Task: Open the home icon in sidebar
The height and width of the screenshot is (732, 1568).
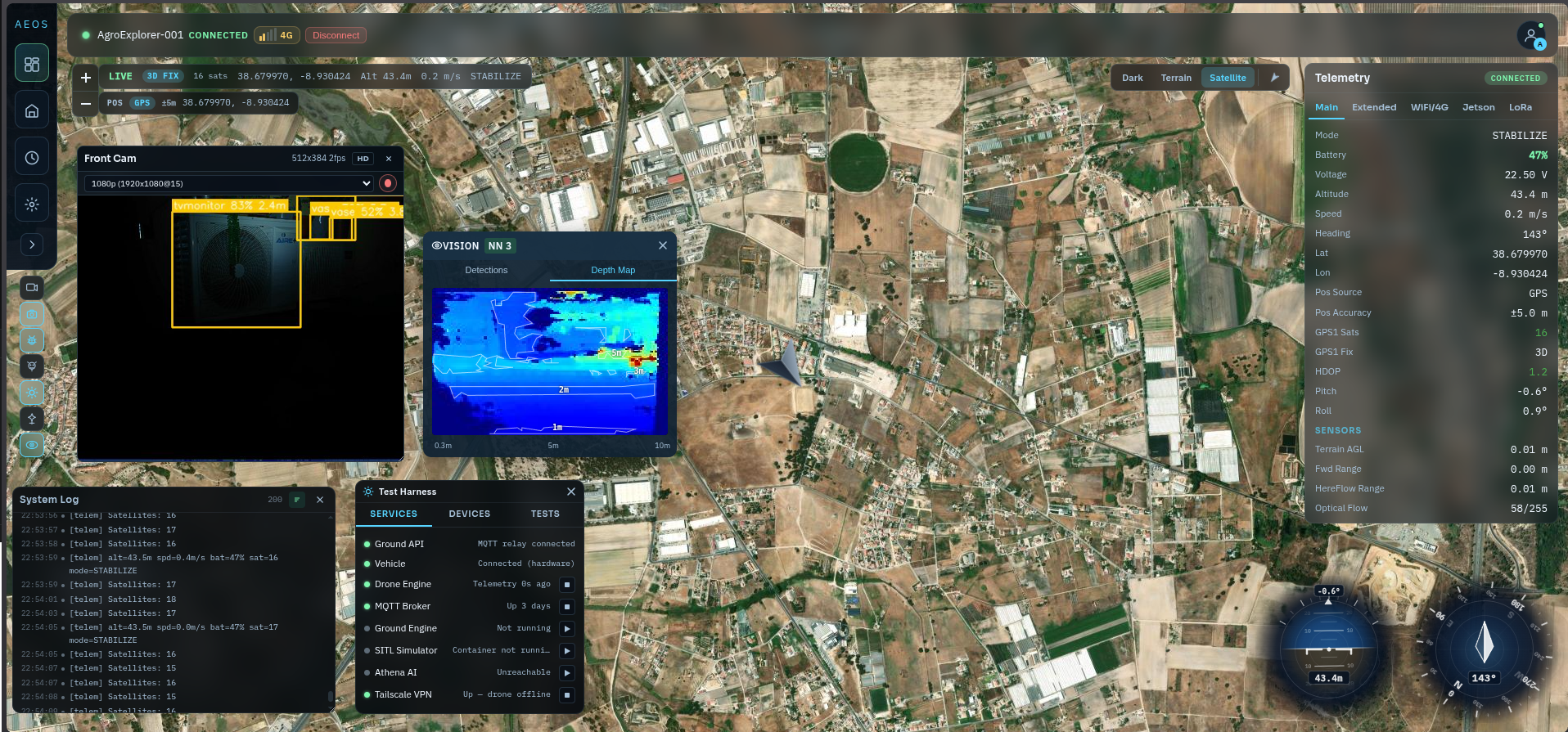Action: pos(32,110)
